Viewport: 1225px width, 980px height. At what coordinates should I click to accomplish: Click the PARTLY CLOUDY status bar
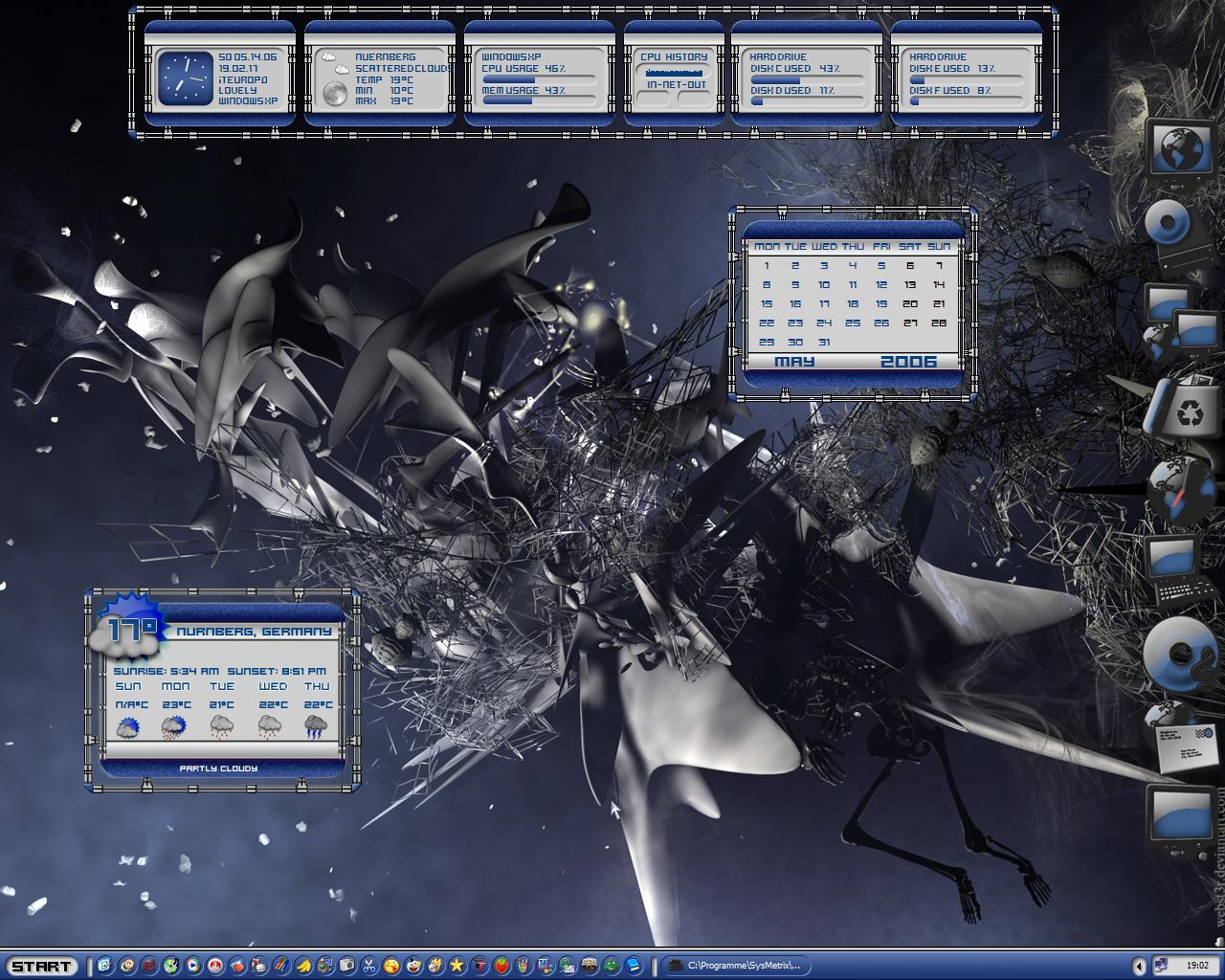coord(219,768)
